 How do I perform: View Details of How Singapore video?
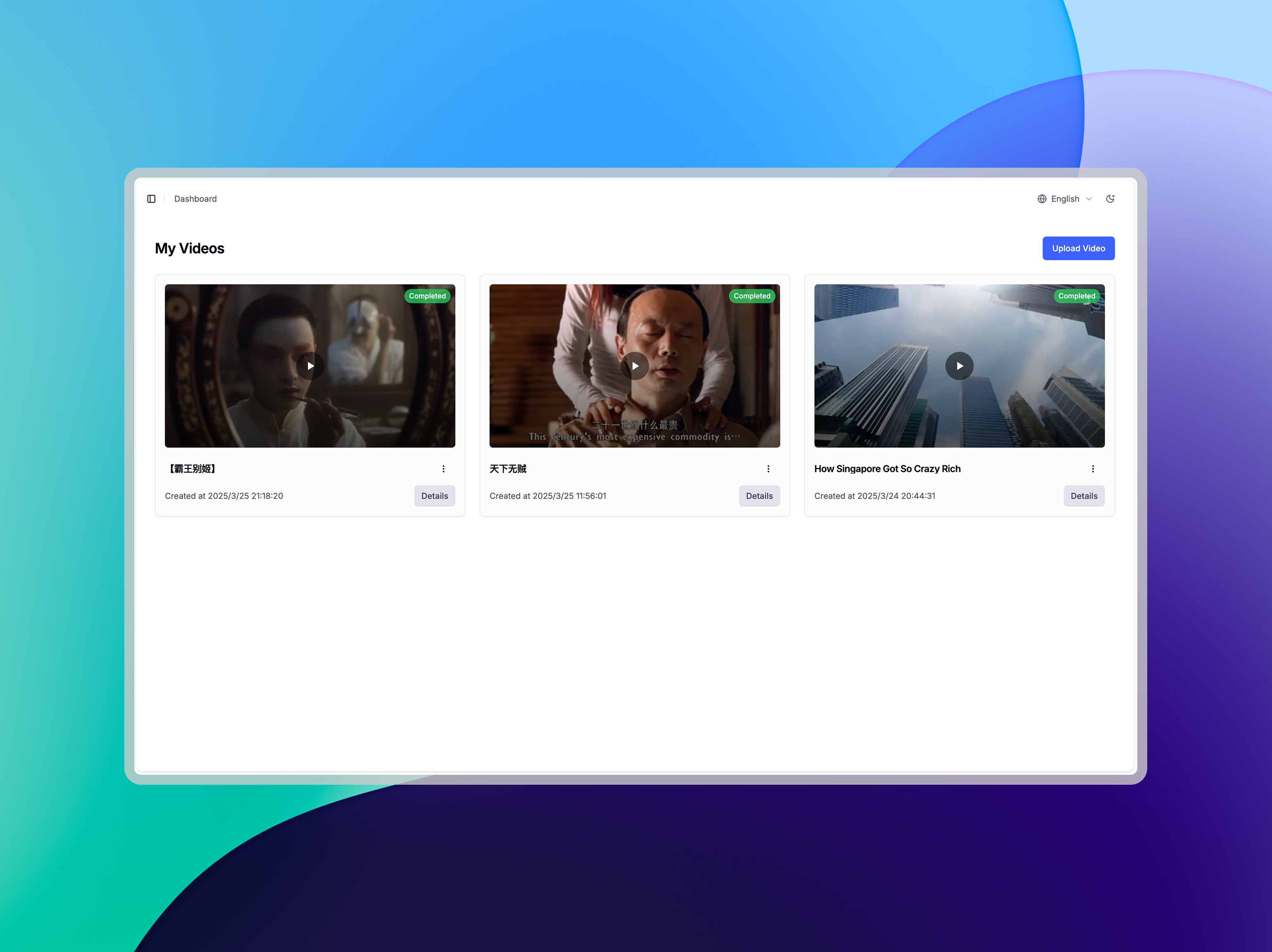(1083, 496)
